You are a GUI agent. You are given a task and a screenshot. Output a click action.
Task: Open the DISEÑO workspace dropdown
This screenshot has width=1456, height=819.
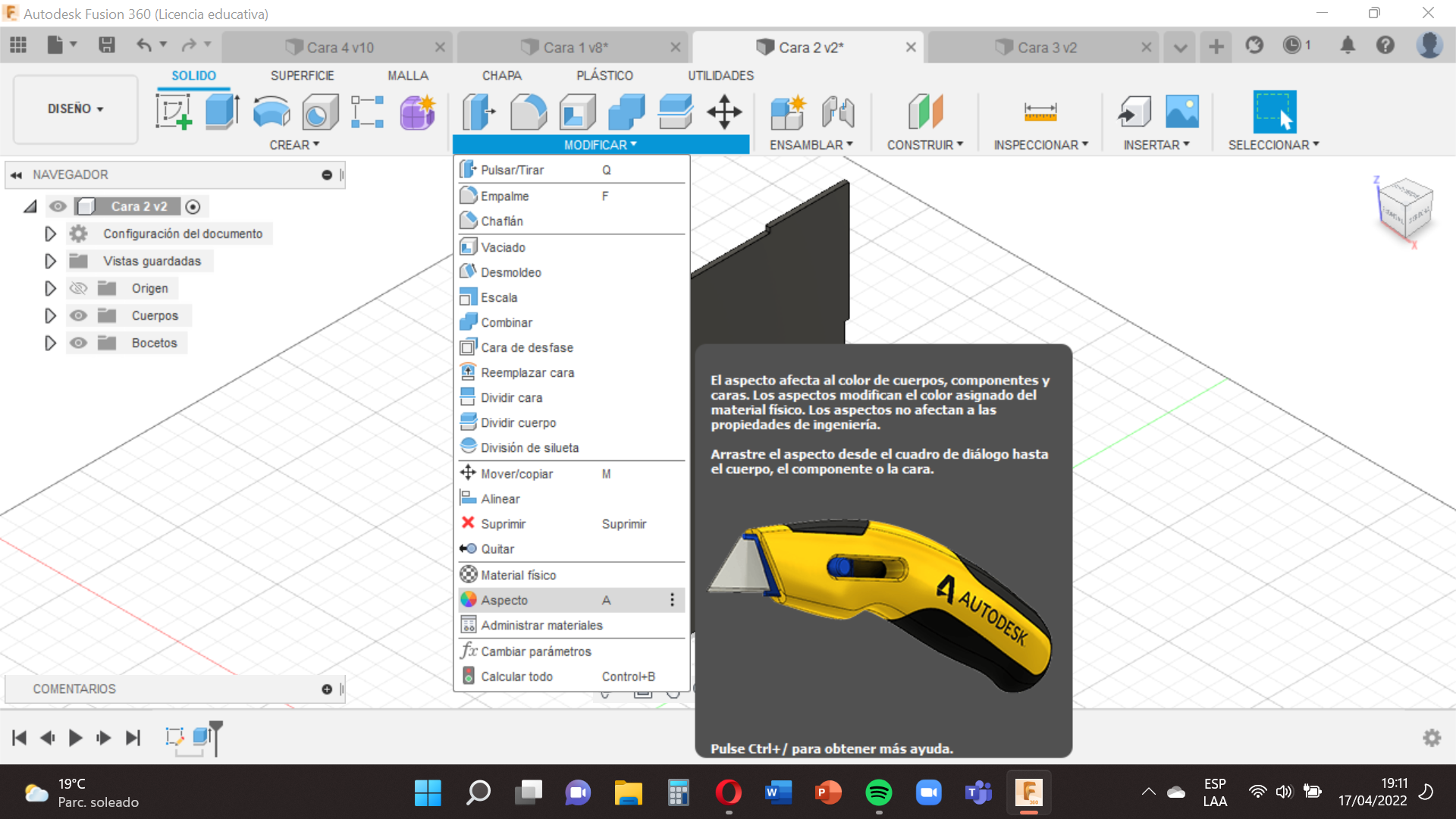75,109
